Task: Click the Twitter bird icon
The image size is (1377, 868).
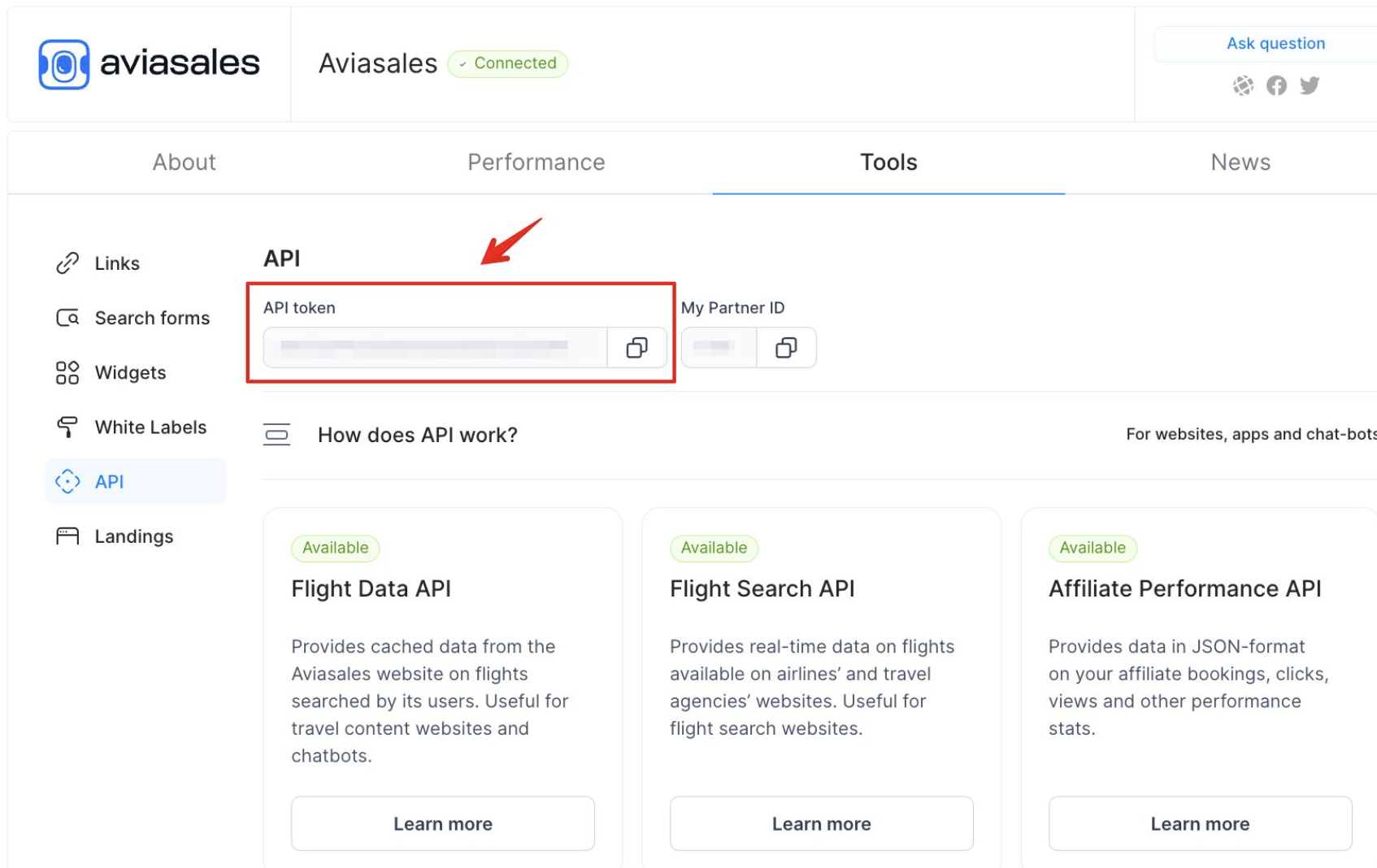Action: [1309, 85]
